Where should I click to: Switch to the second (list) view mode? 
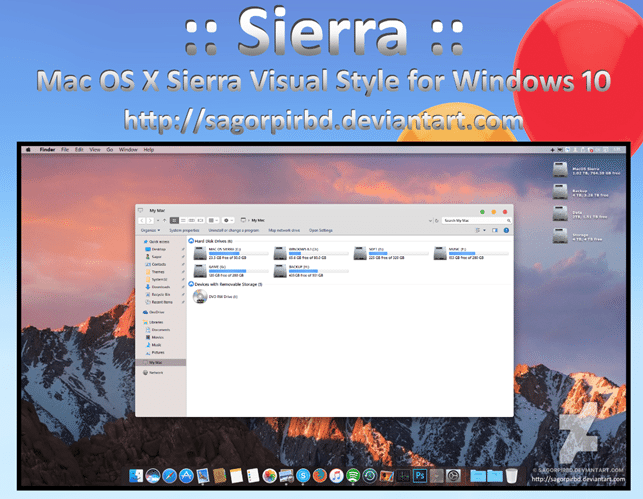(x=183, y=220)
